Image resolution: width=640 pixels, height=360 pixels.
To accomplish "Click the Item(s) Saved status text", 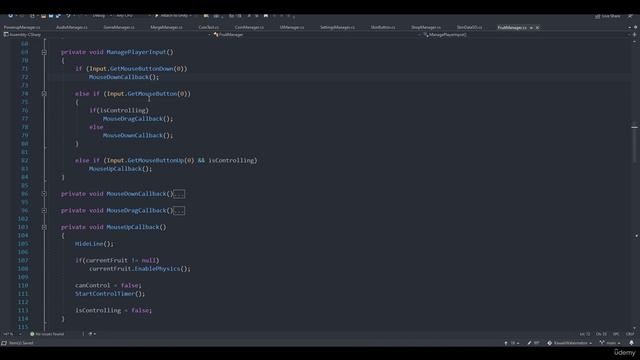I will [21, 343].
